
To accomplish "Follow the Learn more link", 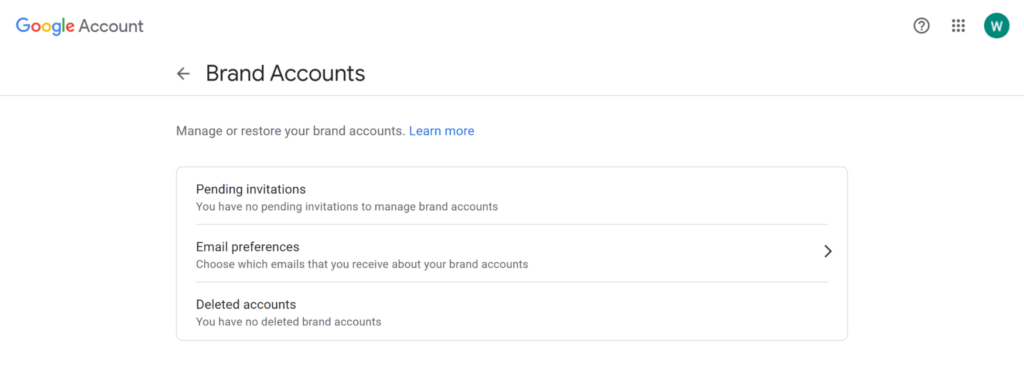I will point(441,131).
